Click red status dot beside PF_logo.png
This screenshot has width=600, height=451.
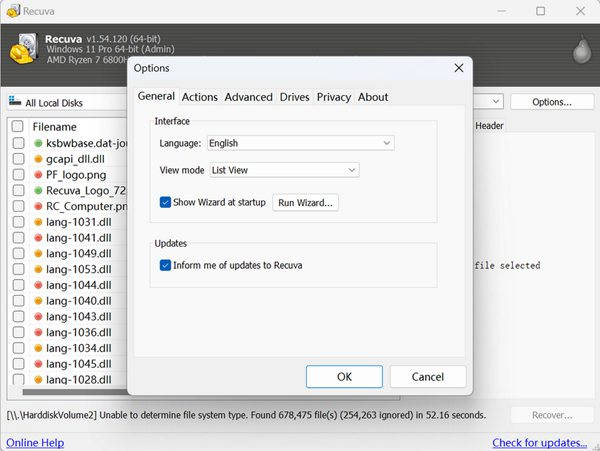(x=37, y=174)
